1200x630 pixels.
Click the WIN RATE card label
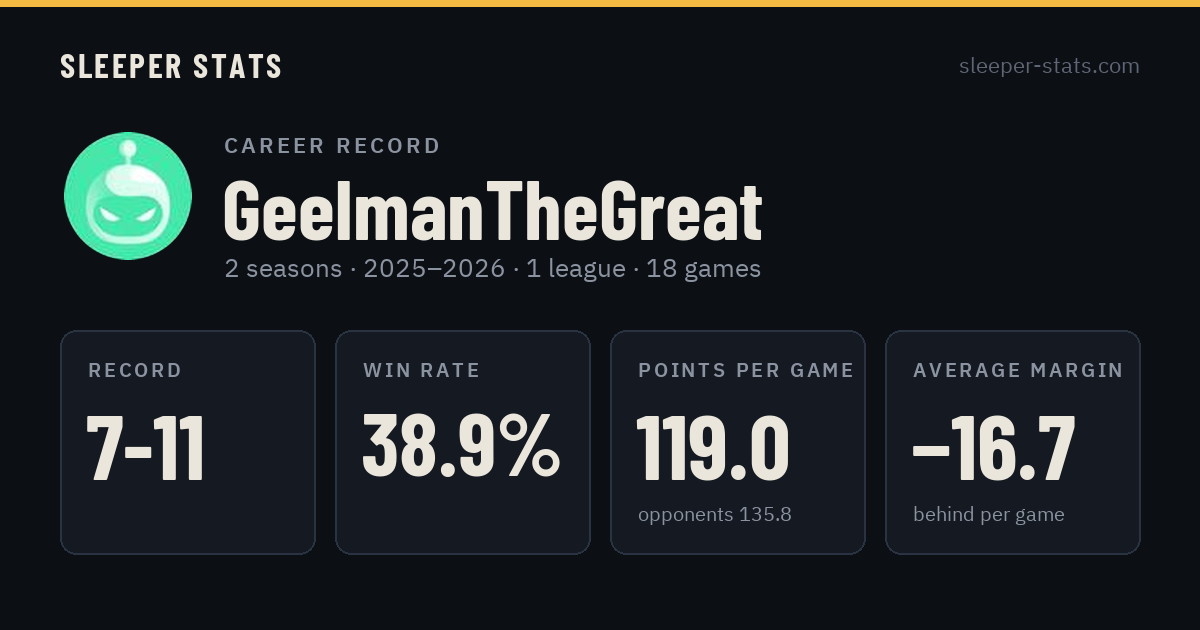[x=422, y=370]
